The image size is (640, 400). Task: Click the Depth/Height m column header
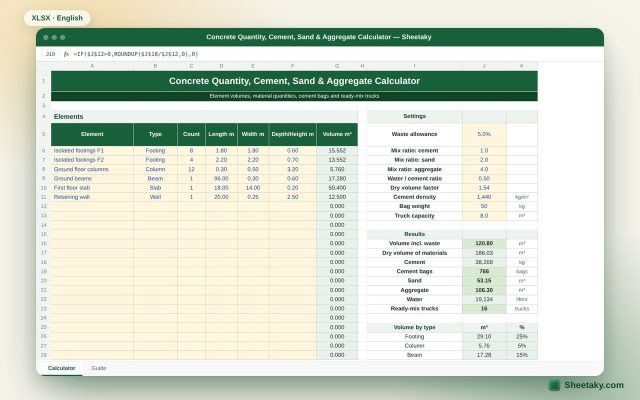click(x=293, y=134)
